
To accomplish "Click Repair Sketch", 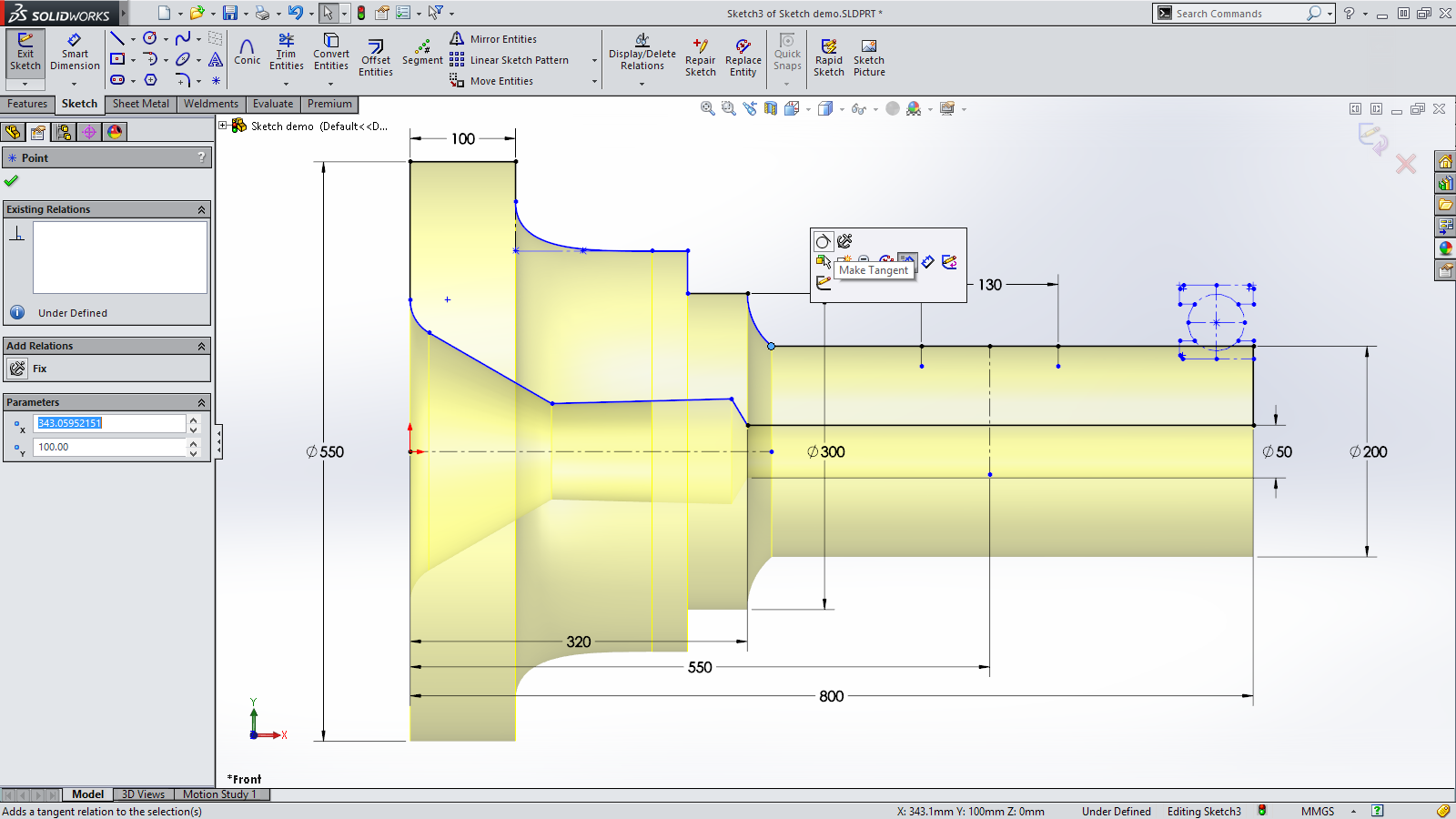I will point(700,56).
